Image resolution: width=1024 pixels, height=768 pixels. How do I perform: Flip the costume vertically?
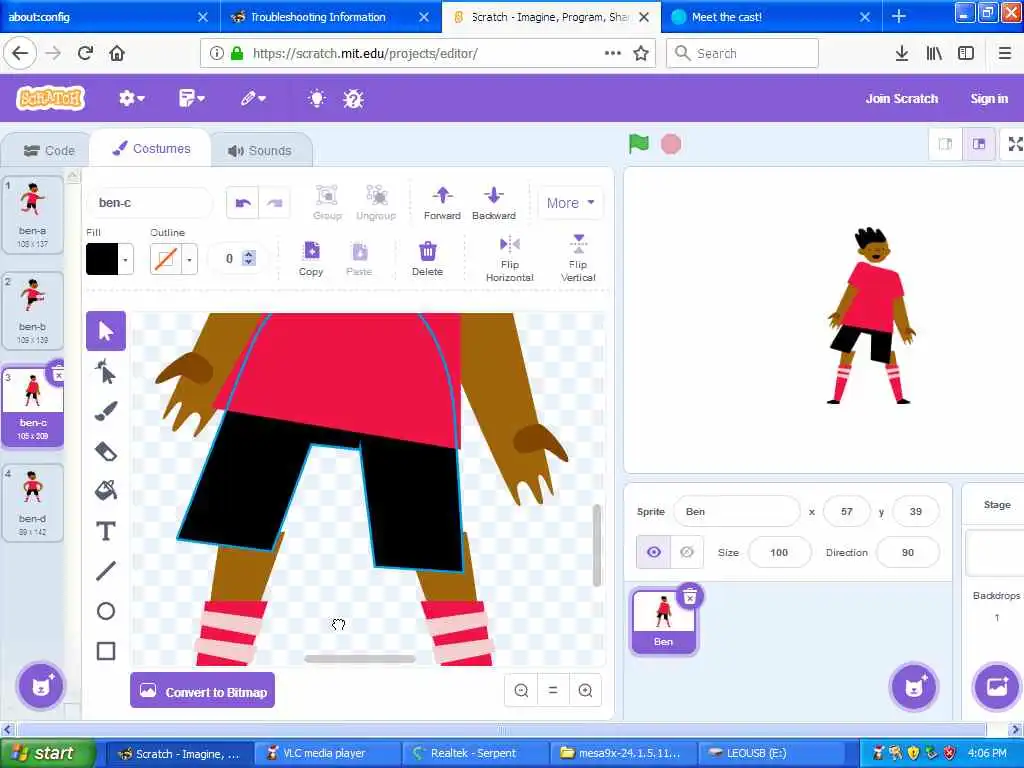click(x=578, y=259)
